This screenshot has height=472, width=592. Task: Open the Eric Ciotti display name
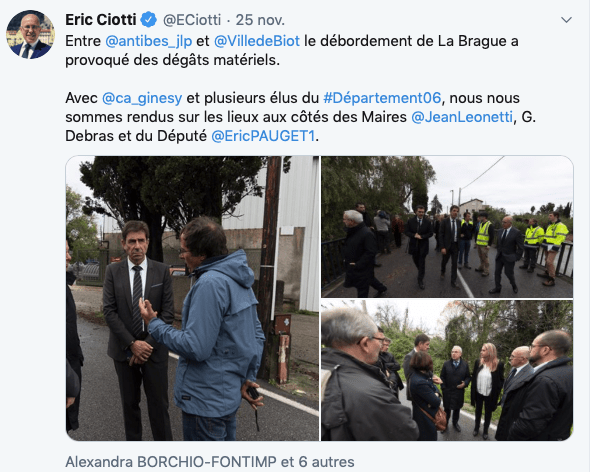101,20
